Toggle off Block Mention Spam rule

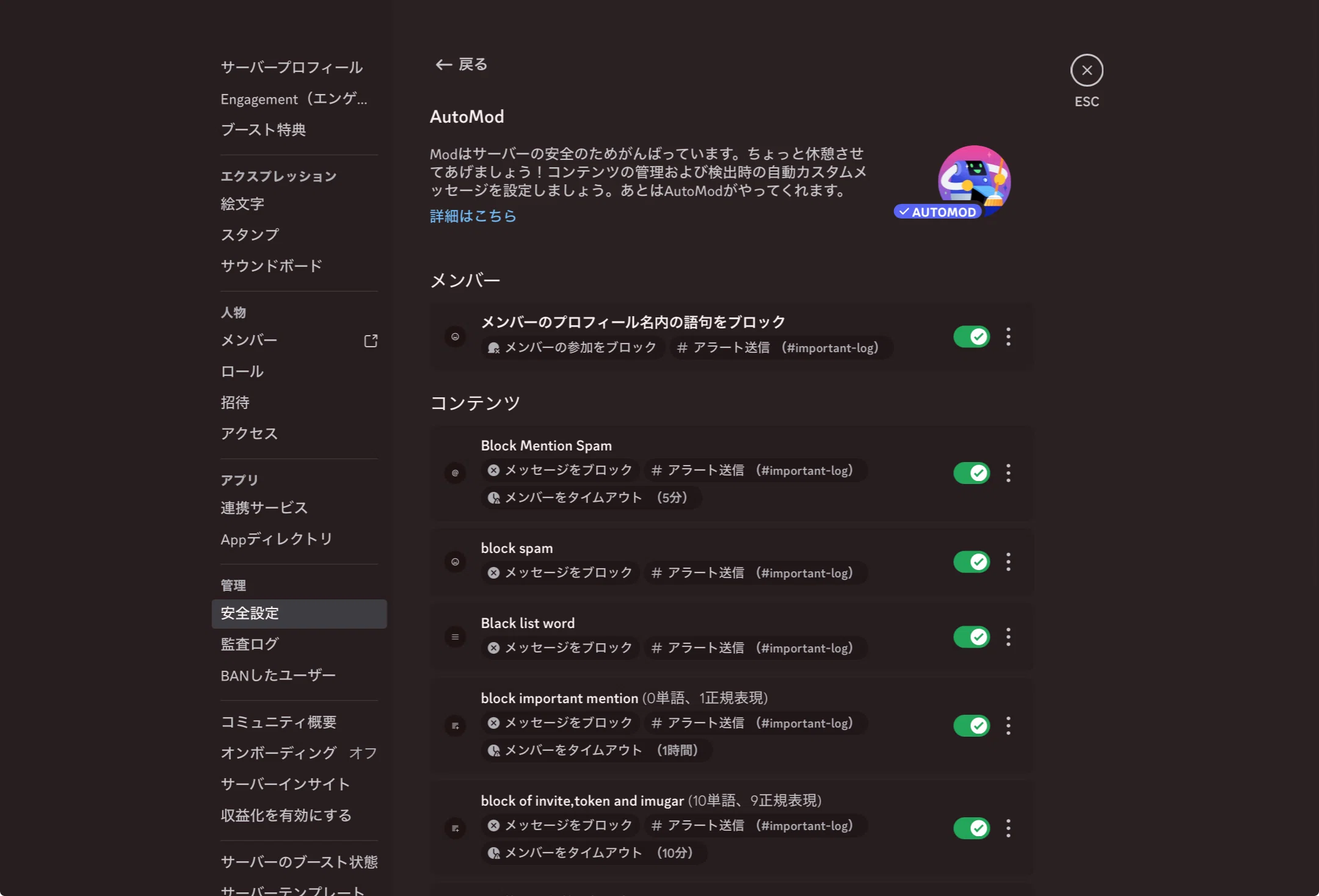tap(972, 473)
